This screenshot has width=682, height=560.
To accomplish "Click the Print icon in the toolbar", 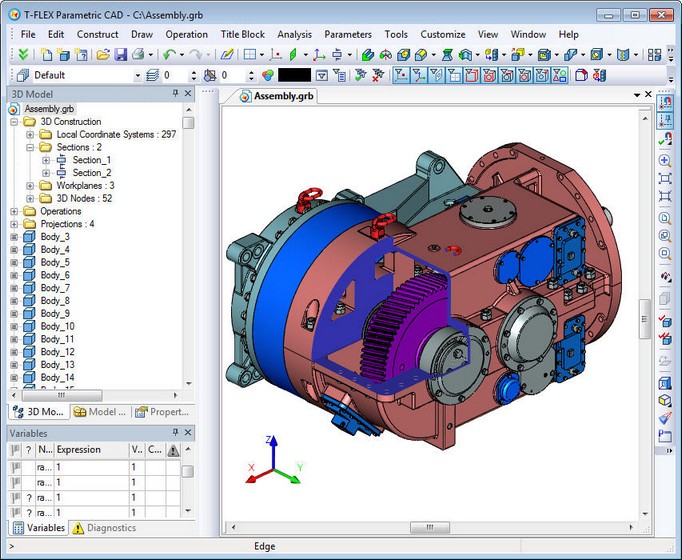I will point(138,54).
